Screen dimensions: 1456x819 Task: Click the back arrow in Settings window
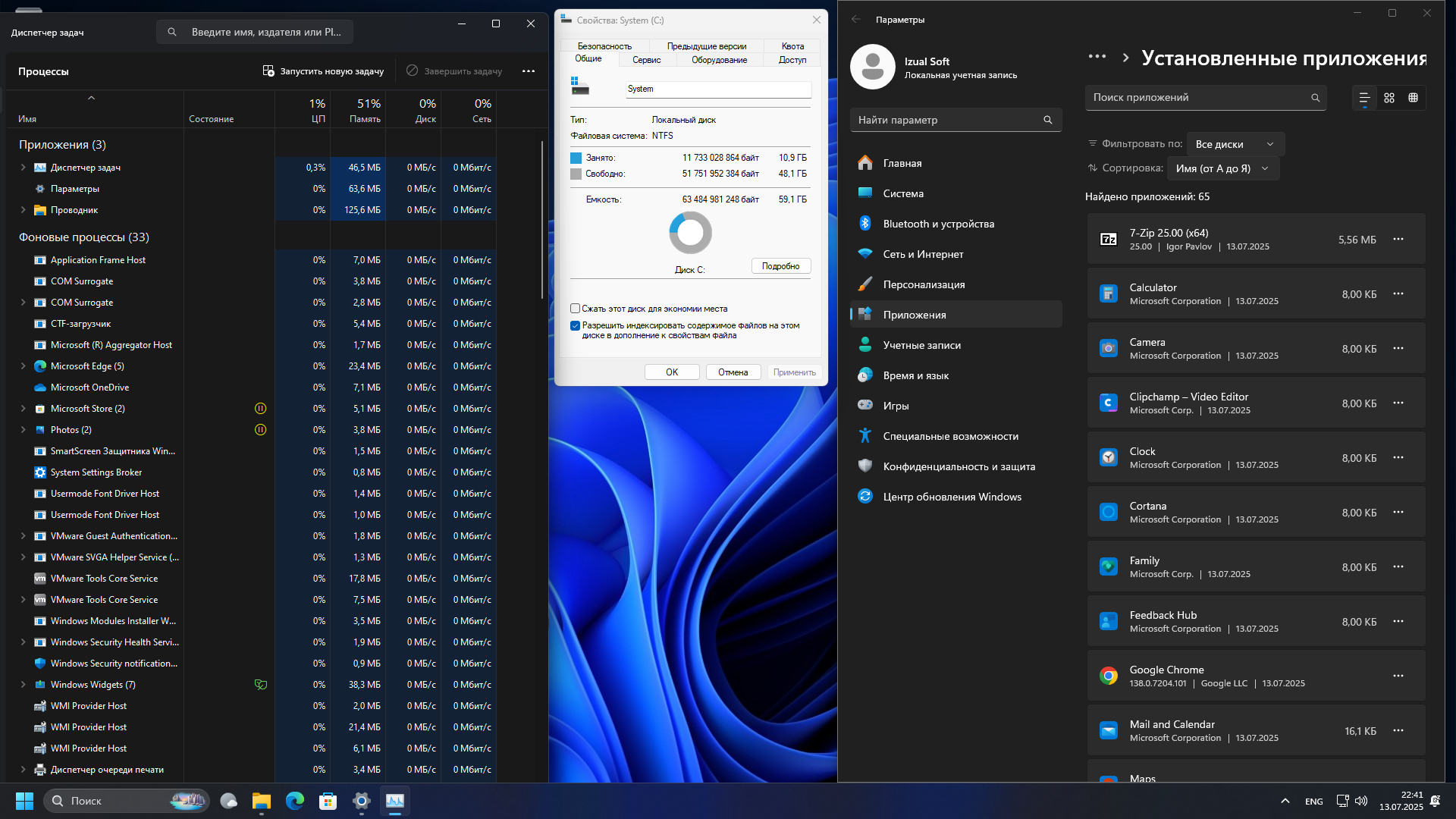click(856, 20)
